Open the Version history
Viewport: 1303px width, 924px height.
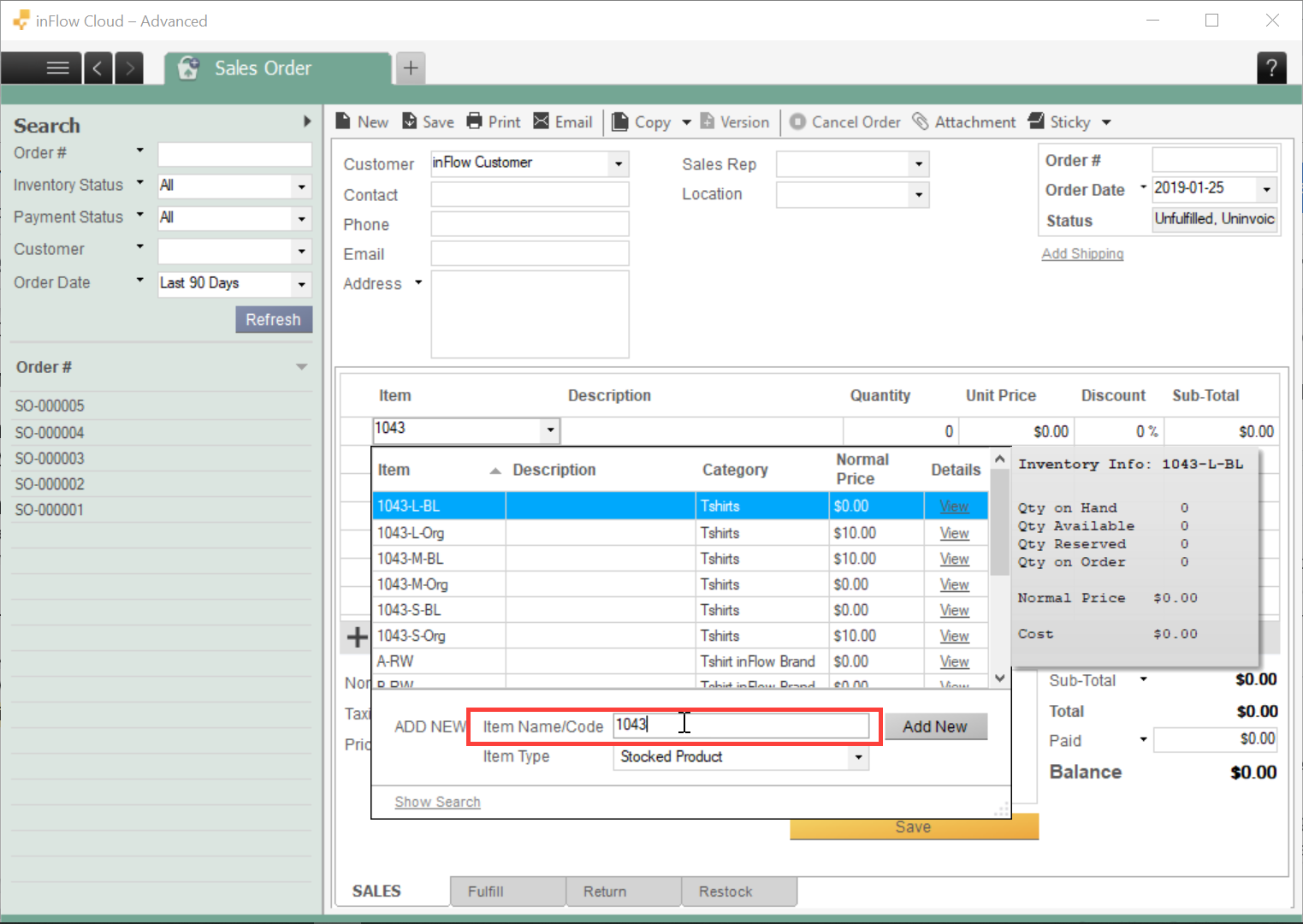735,121
